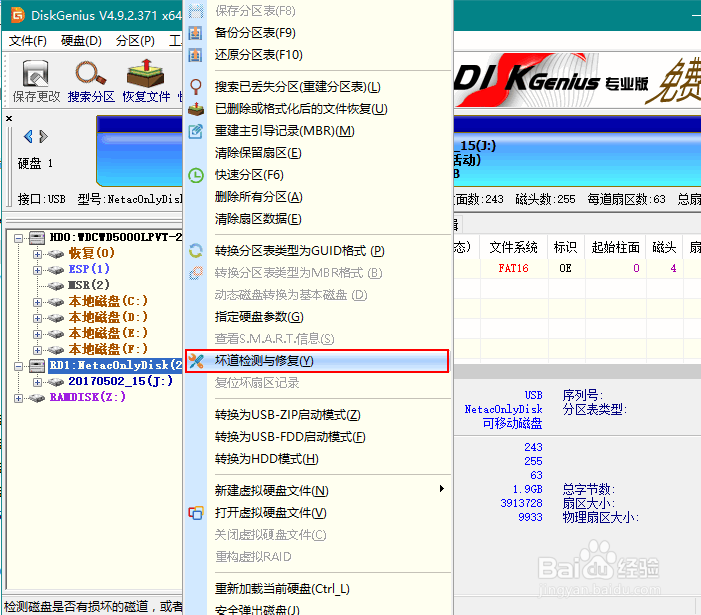Select 20170502_15(J:) label in the tree
The image size is (701, 615).
tap(120, 381)
